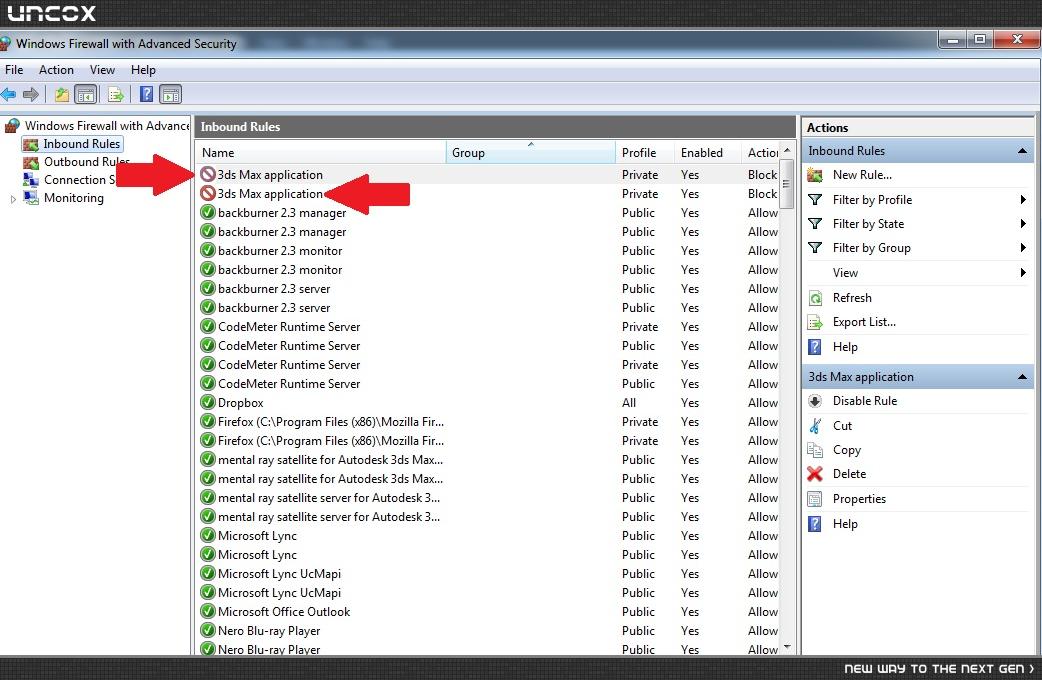Open the Filter by State submenu arrow
This screenshot has height=680, width=1042.
(x=1023, y=224)
